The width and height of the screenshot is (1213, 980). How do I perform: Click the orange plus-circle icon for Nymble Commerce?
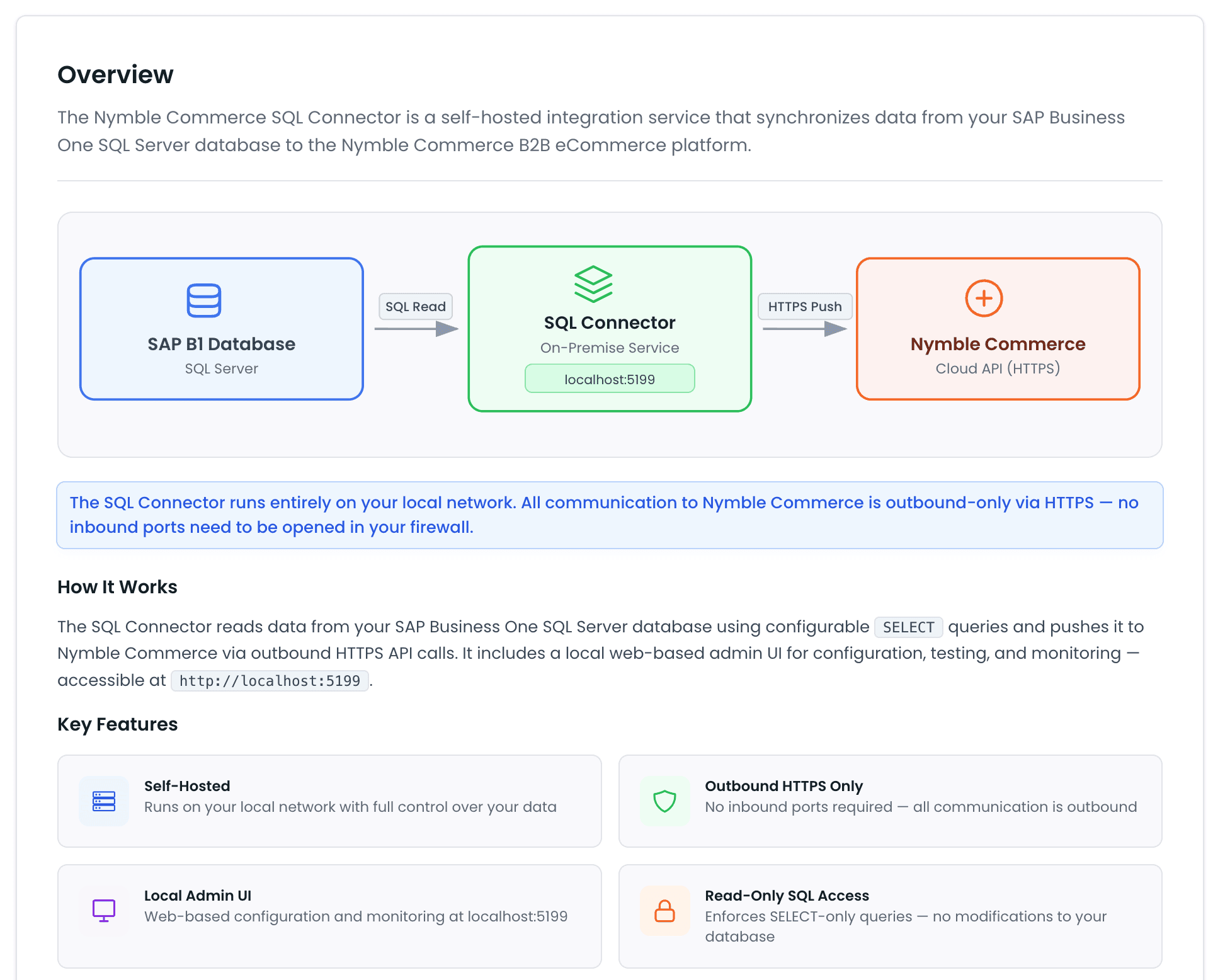tap(983, 299)
